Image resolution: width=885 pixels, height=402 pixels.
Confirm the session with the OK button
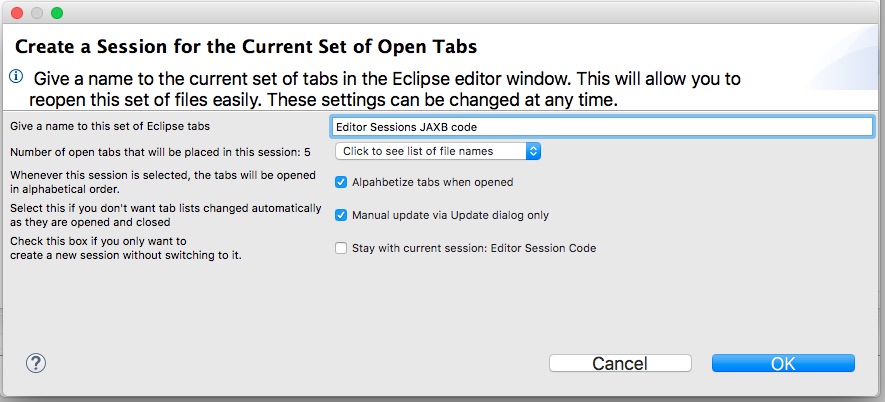pyautogui.click(x=783, y=364)
